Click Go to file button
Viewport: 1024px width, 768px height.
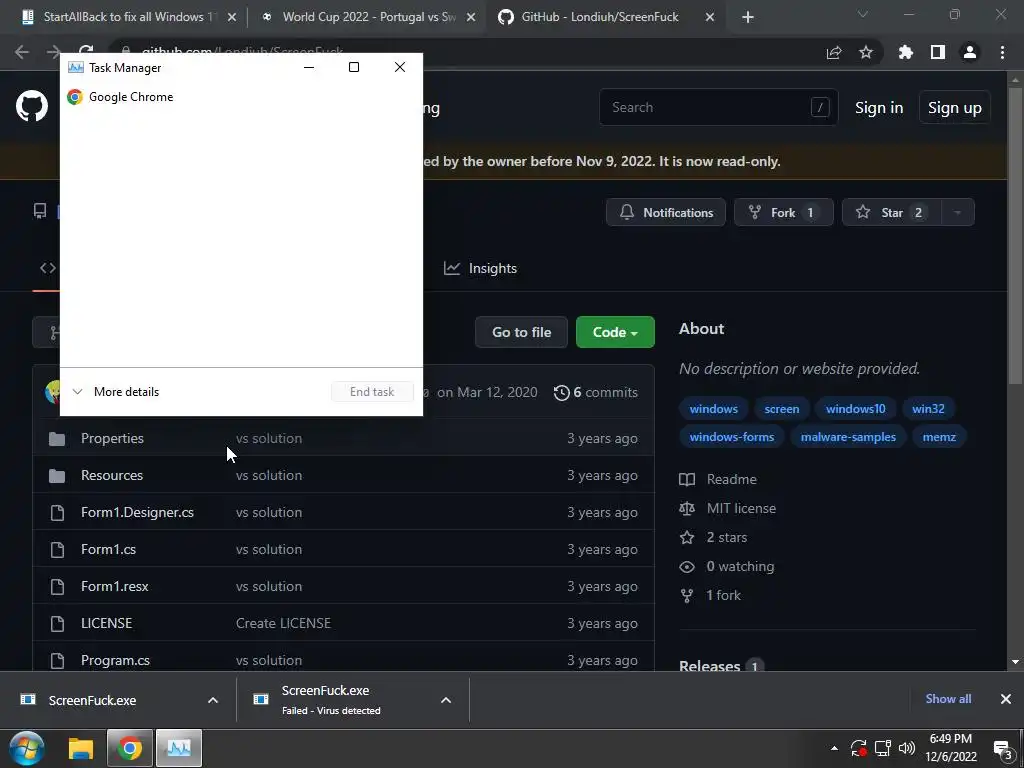(521, 332)
